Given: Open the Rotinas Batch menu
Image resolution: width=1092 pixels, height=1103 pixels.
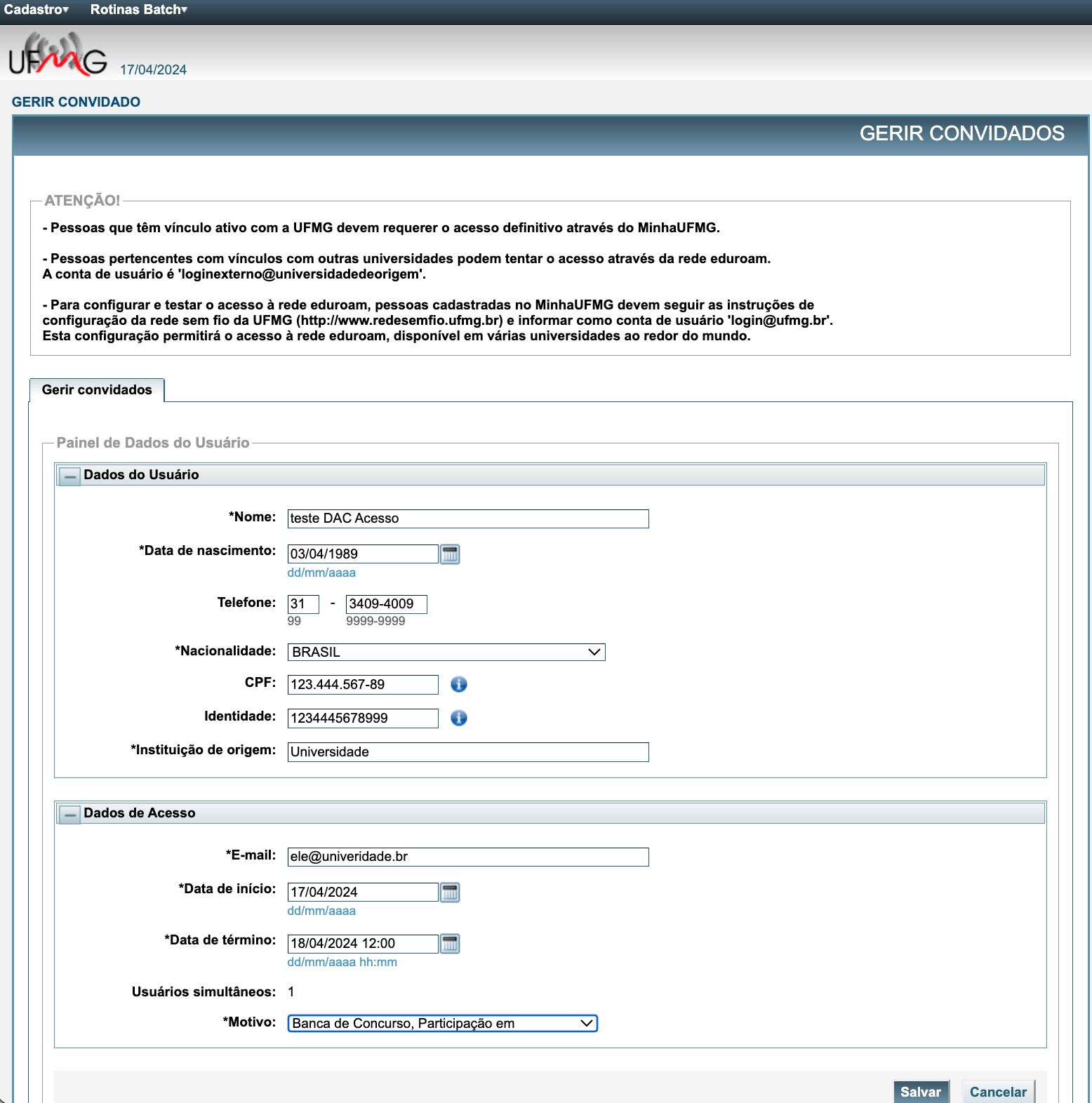Looking at the screenshot, I should [x=139, y=10].
